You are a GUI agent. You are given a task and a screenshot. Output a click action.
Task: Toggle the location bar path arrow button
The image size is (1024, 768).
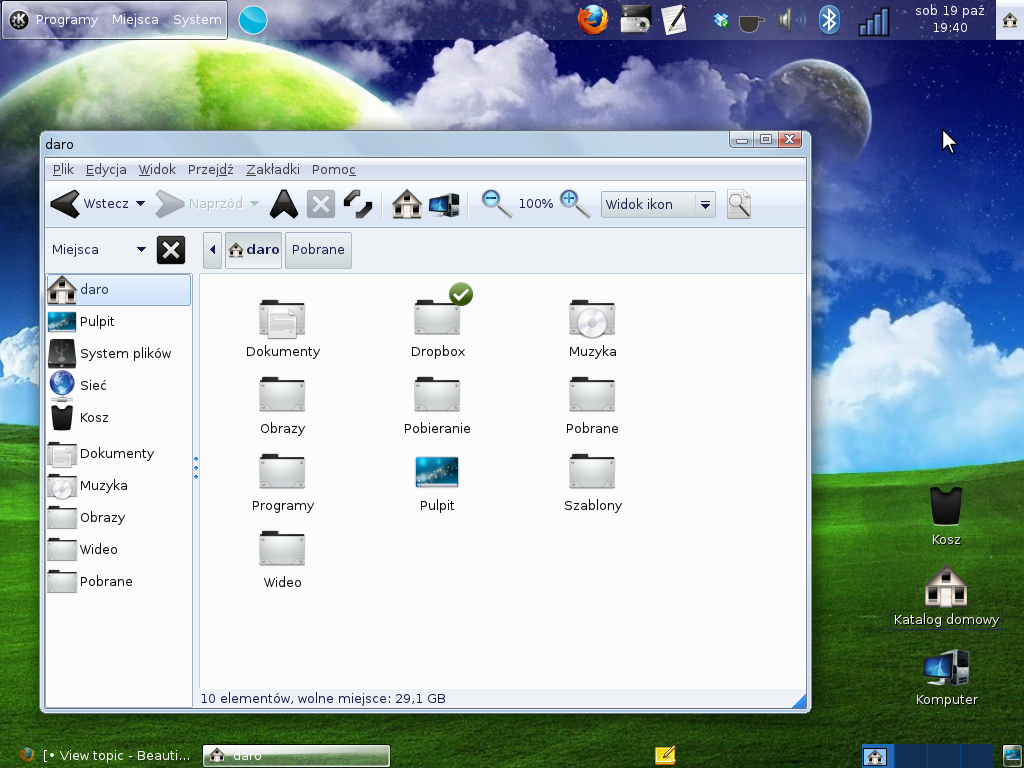pyautogui.click(x=212, y=250)
